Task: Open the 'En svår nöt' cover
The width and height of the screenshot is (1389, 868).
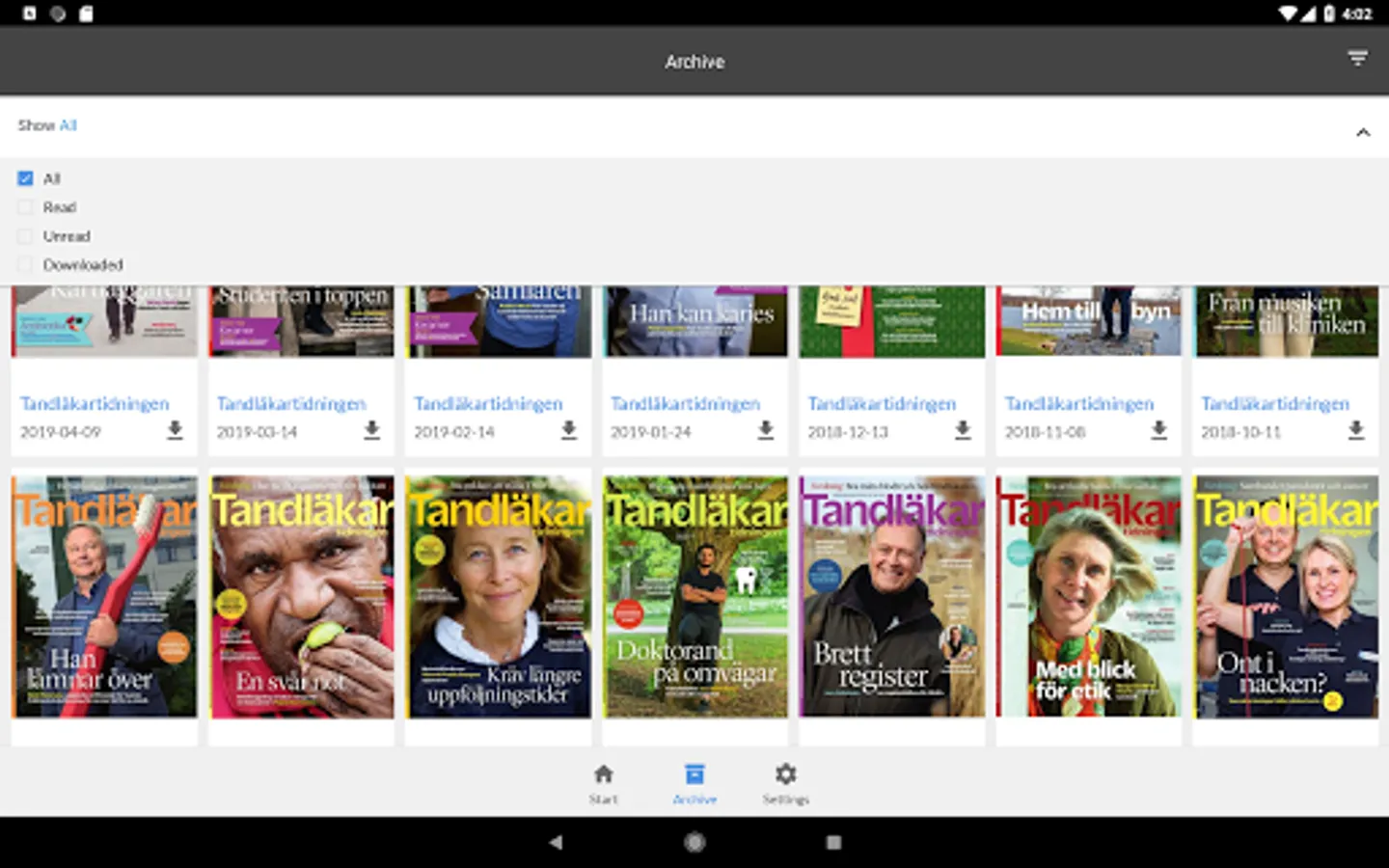Action: pyautogui.click(x=302, y=597)
